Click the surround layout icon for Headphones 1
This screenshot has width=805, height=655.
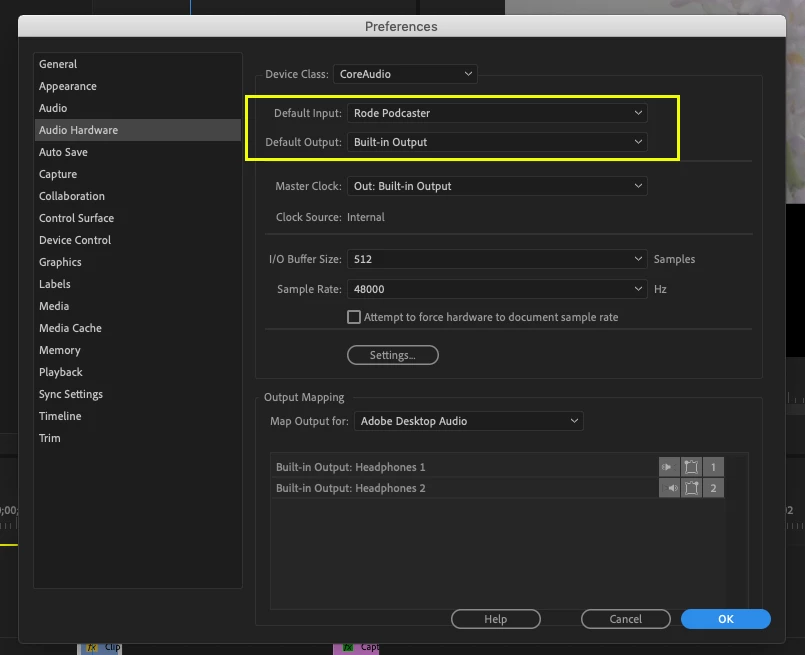point(691,467)
